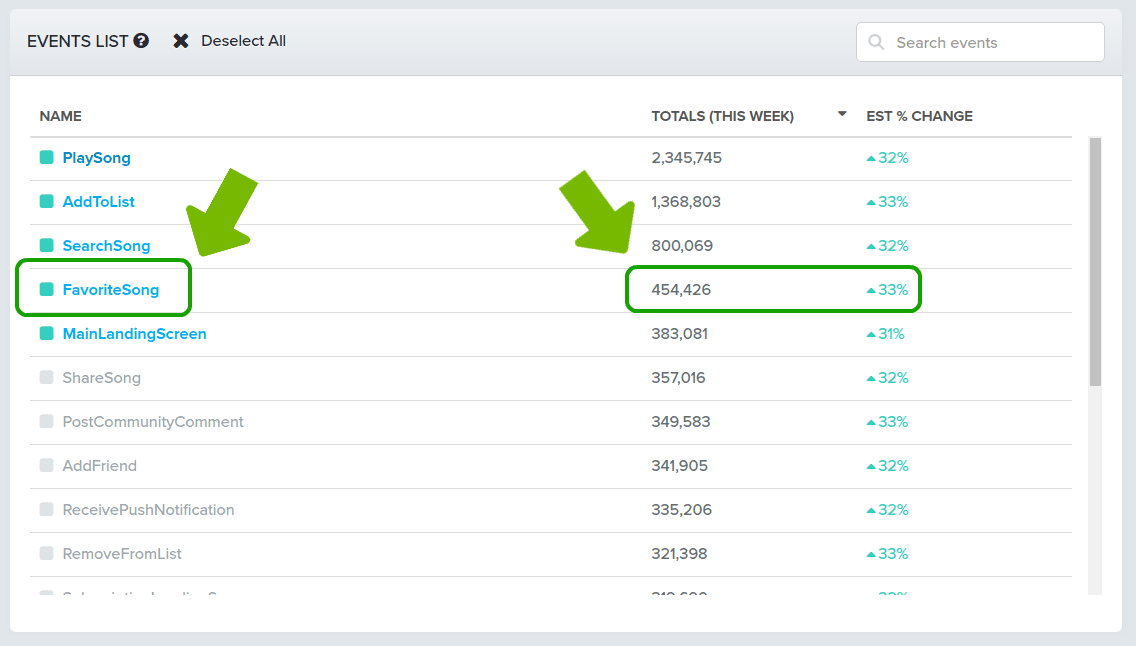The height and width of the screenshot is (646, 1136).
Task: Enable the ShareSong checkbox
Action: click(x=46, y=378)
